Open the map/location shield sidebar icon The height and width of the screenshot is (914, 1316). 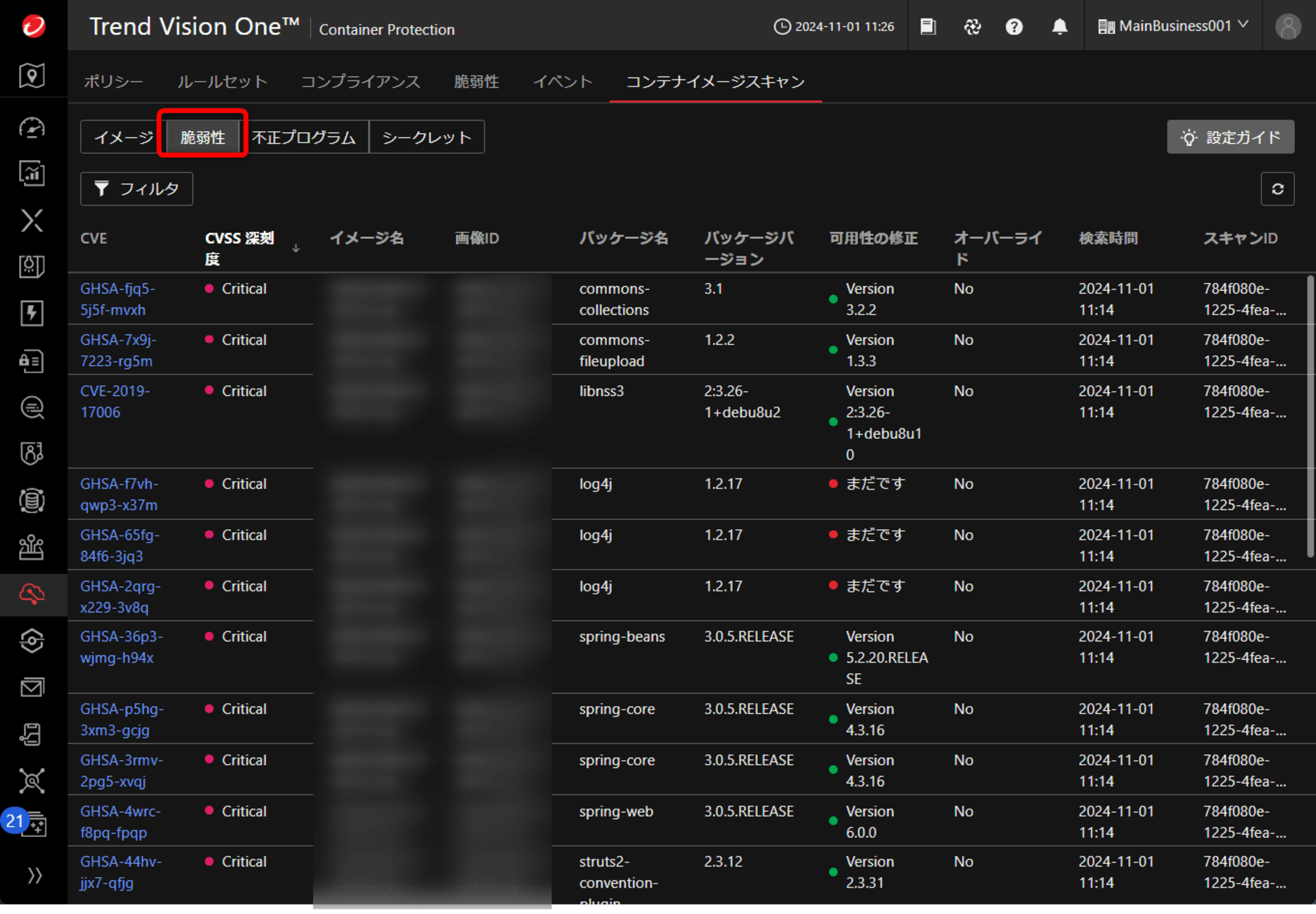(32, 76)
